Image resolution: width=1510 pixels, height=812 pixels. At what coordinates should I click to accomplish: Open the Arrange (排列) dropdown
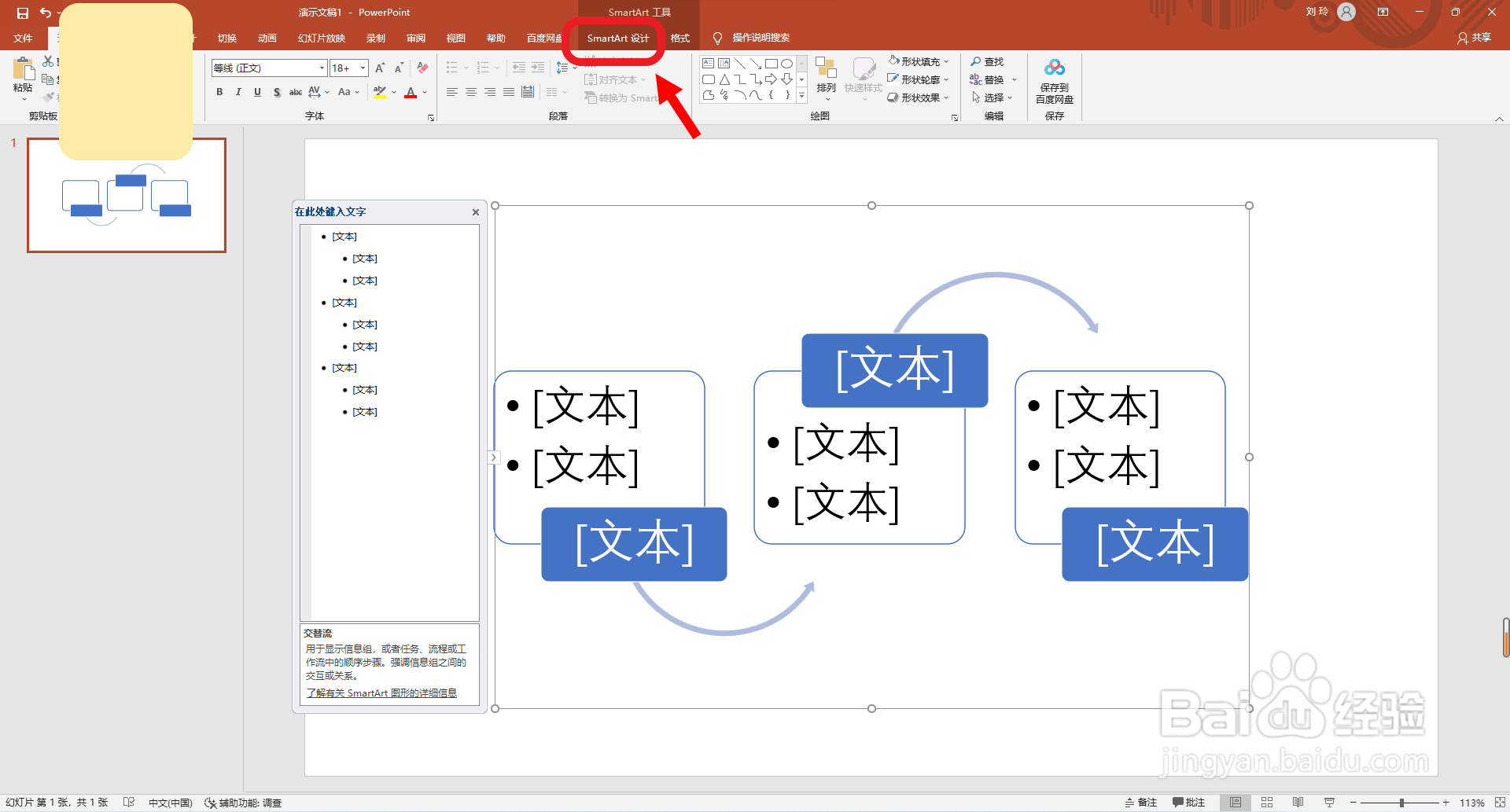coord(826,79)
